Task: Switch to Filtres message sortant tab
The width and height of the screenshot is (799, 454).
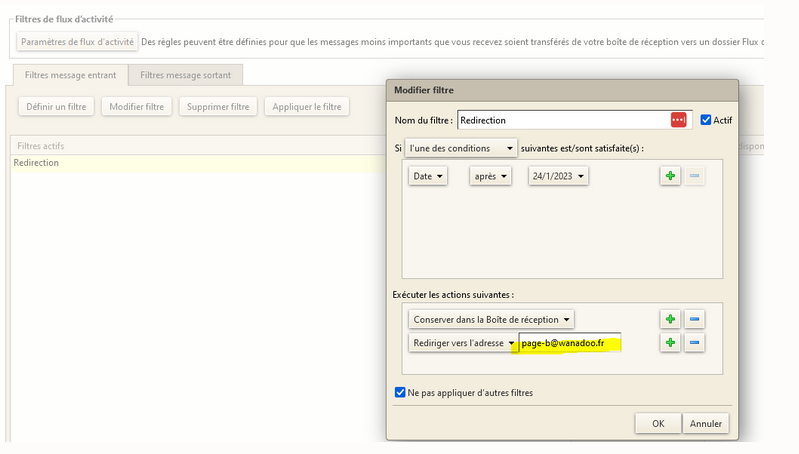Action: point(185,75)
